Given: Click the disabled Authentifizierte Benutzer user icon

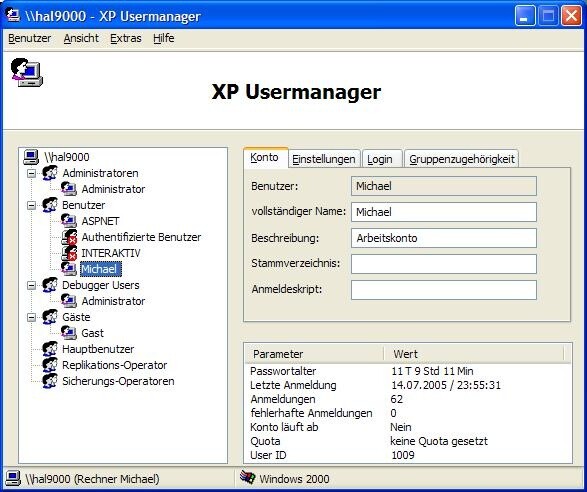Looking at the screenshot, I should [x=69, y=237].
